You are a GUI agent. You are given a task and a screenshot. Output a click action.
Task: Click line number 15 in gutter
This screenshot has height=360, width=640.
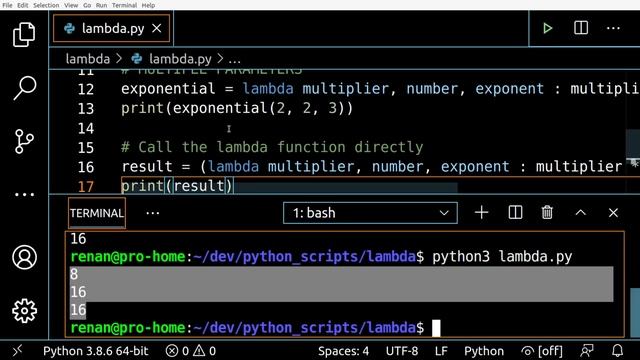coord(86,147)
